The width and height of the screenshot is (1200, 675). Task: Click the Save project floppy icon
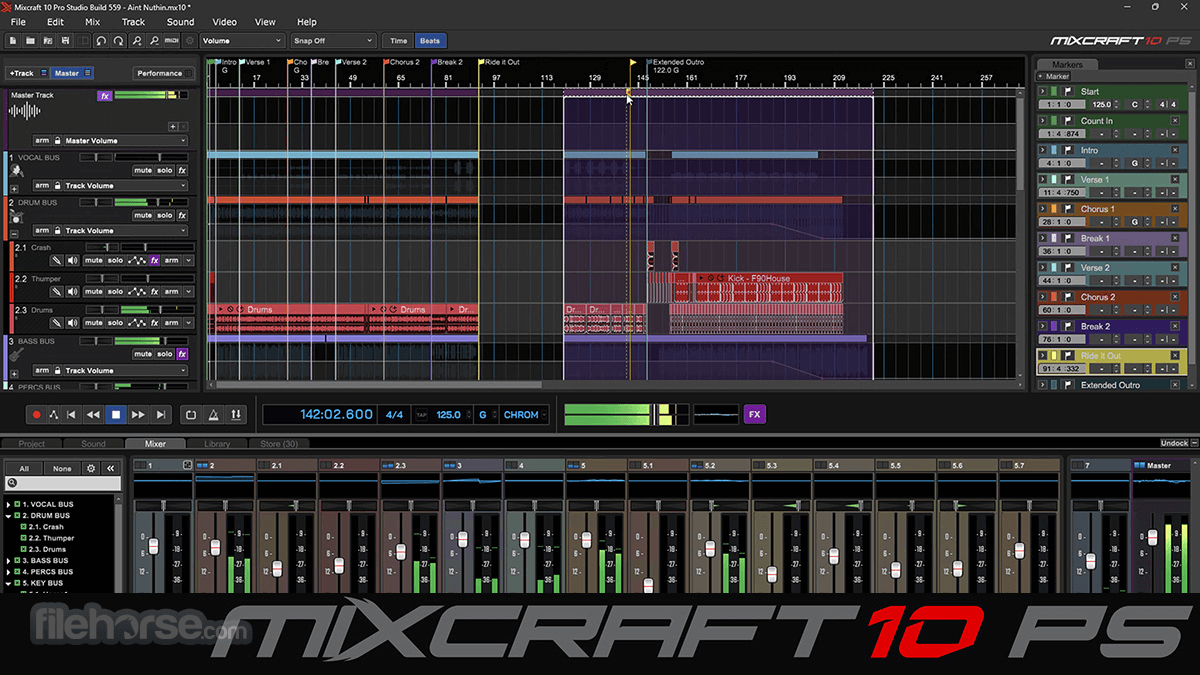pyautogui.click(x=65, y=41)
